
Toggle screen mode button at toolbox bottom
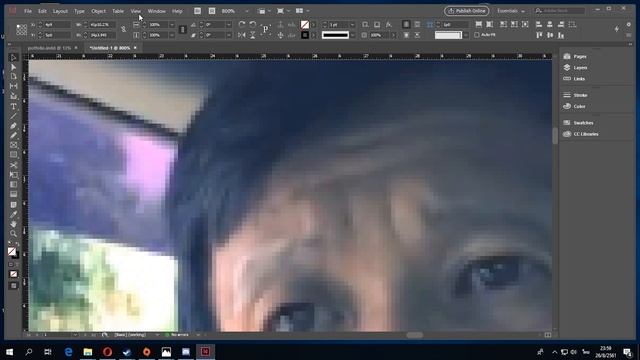[x=13, y=286]
